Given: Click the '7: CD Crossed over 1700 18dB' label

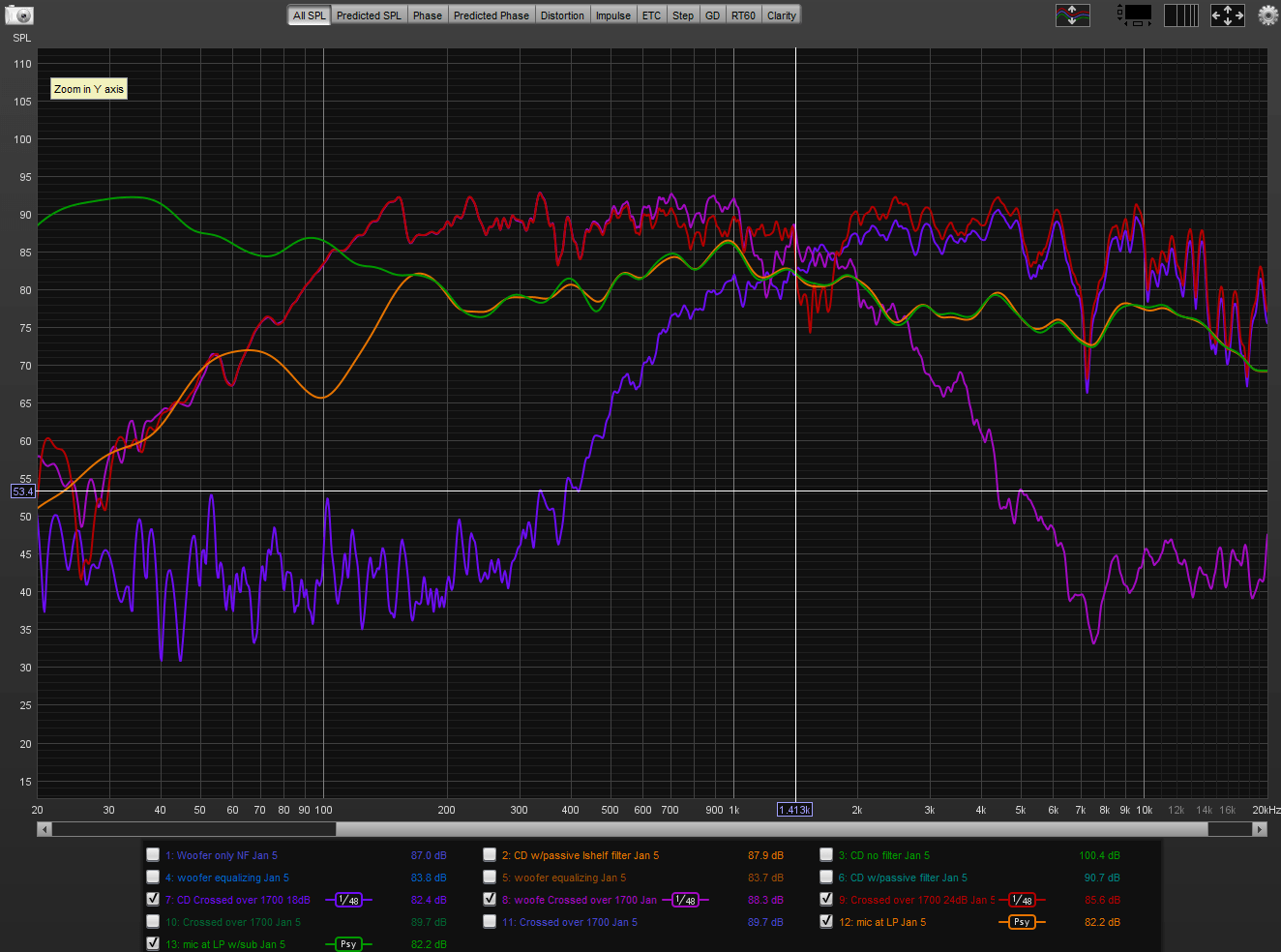Looking at the screenshot, I should (238, 900).
